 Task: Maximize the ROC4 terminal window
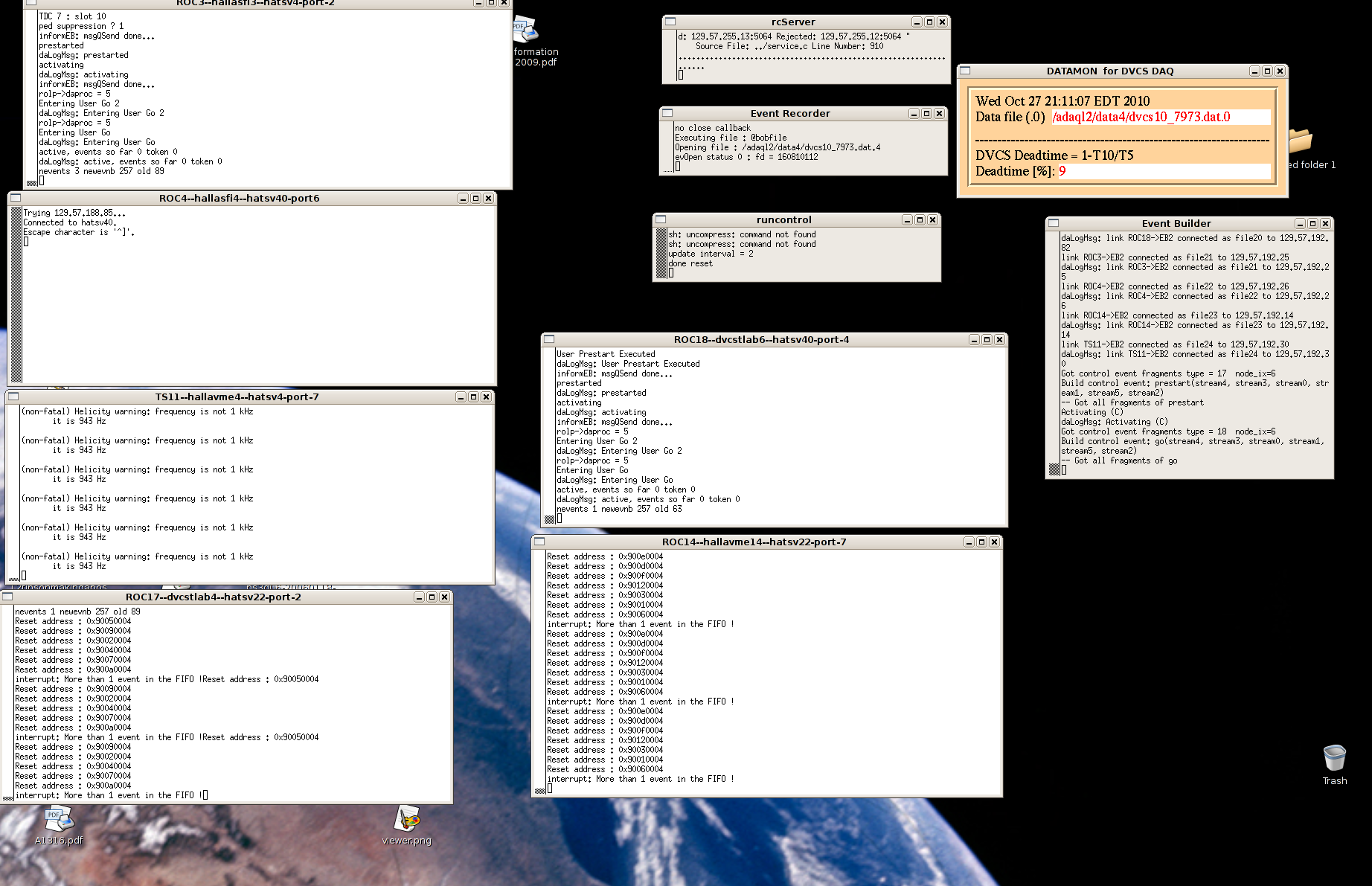475,199
